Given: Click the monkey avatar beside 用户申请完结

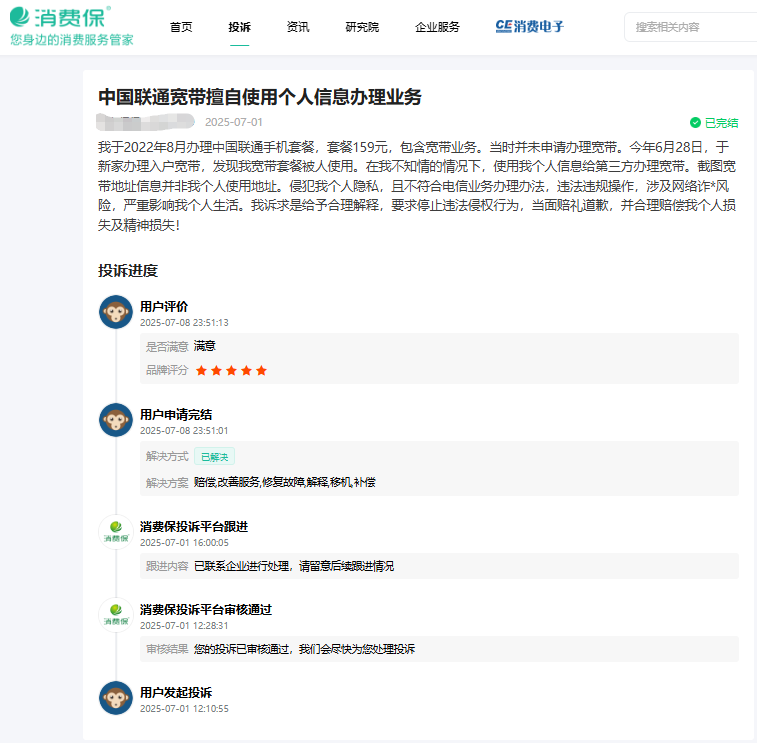Looking at the screenshot, I should point(116,420).
